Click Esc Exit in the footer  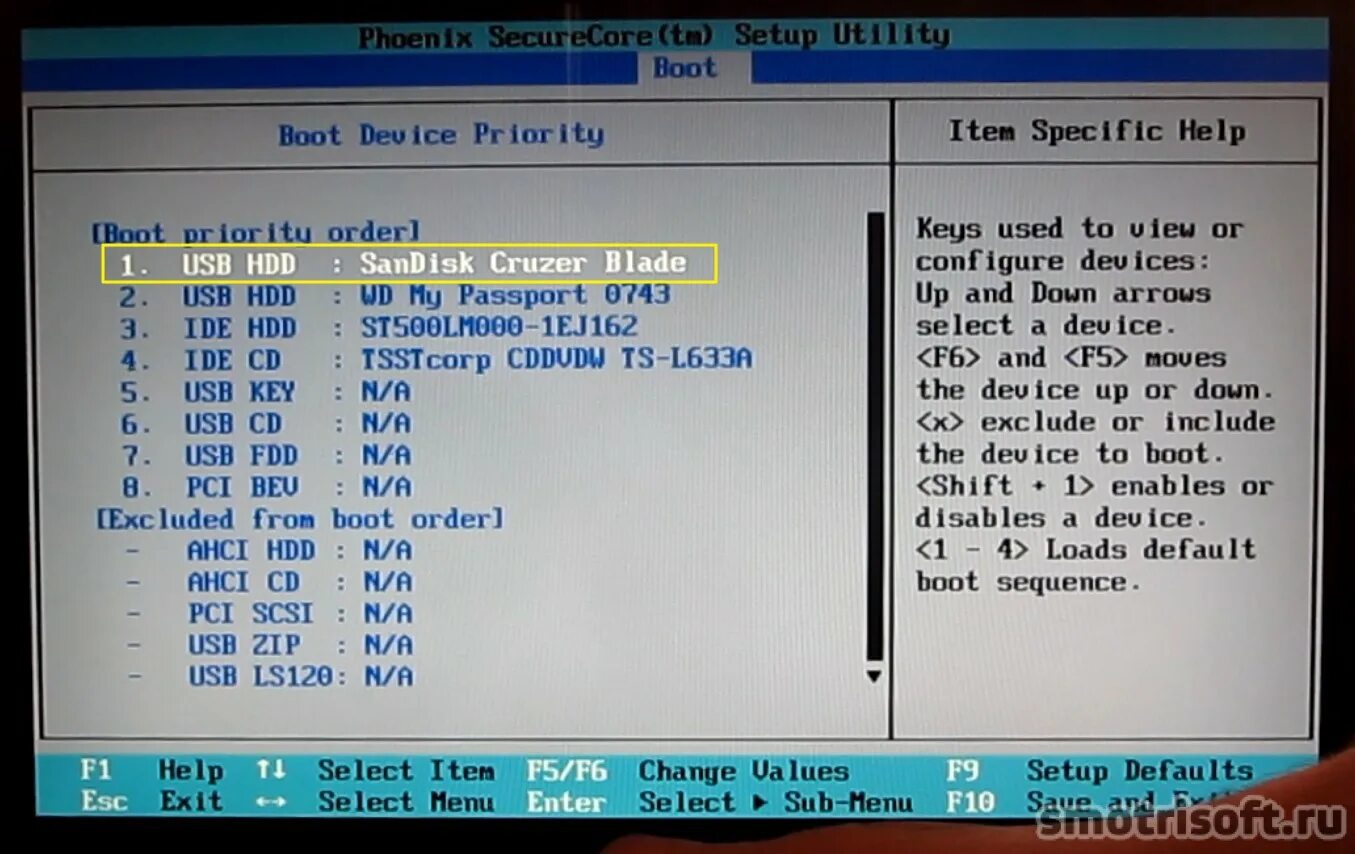(151, 802)
